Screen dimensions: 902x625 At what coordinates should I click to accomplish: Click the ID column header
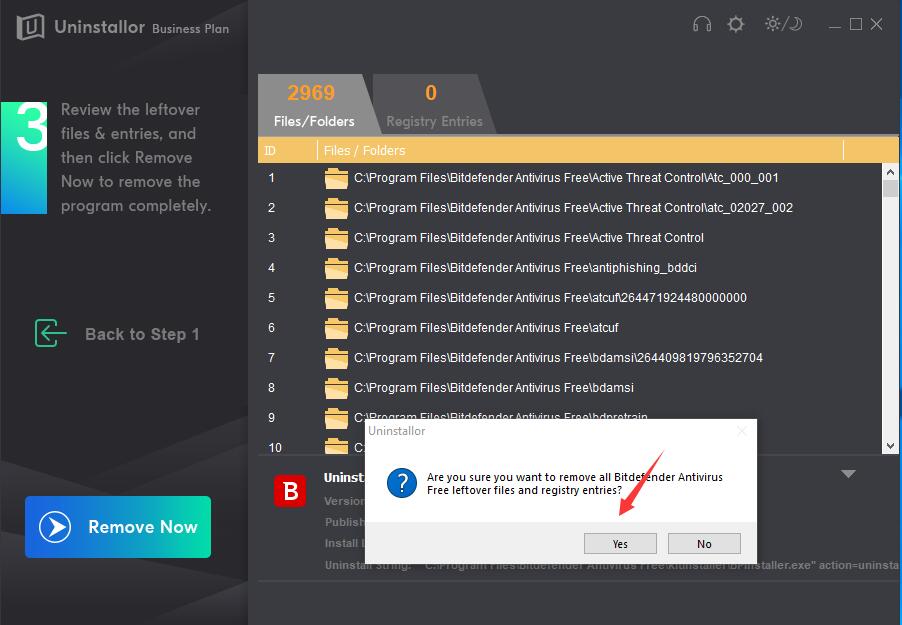pos(288,151)
